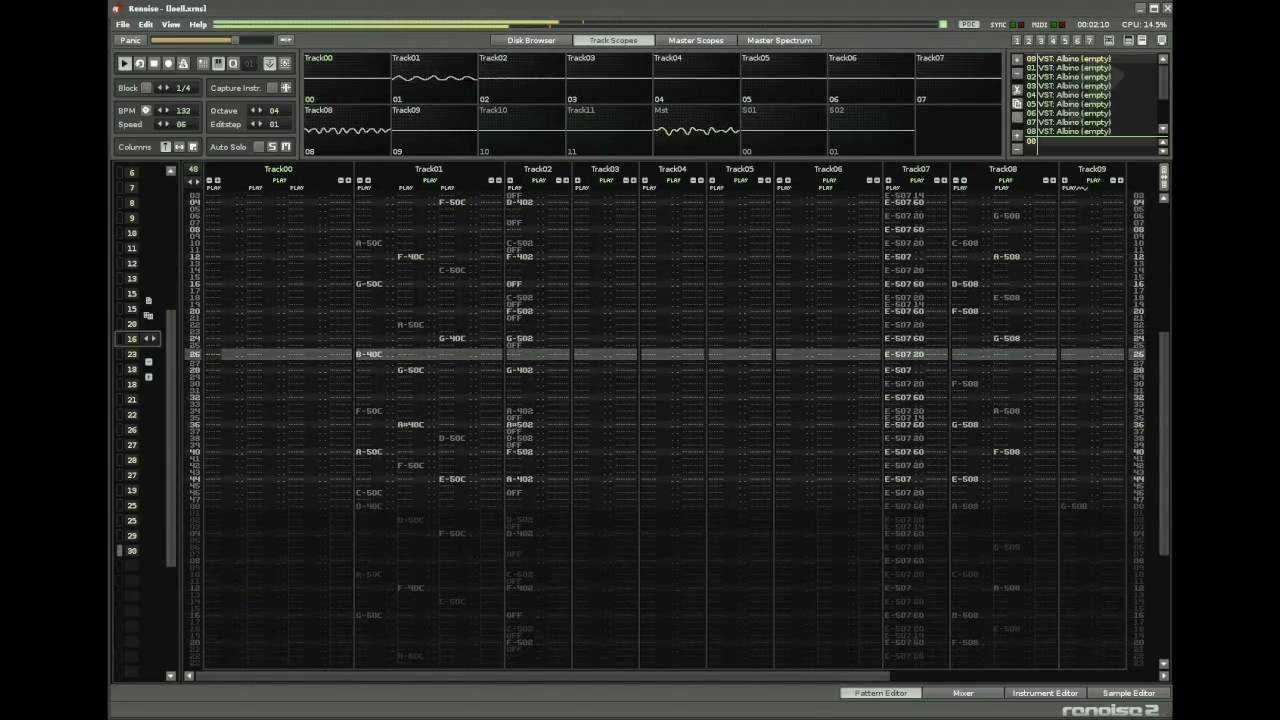Enable the Auto Solo checkbox

[258, 147]
